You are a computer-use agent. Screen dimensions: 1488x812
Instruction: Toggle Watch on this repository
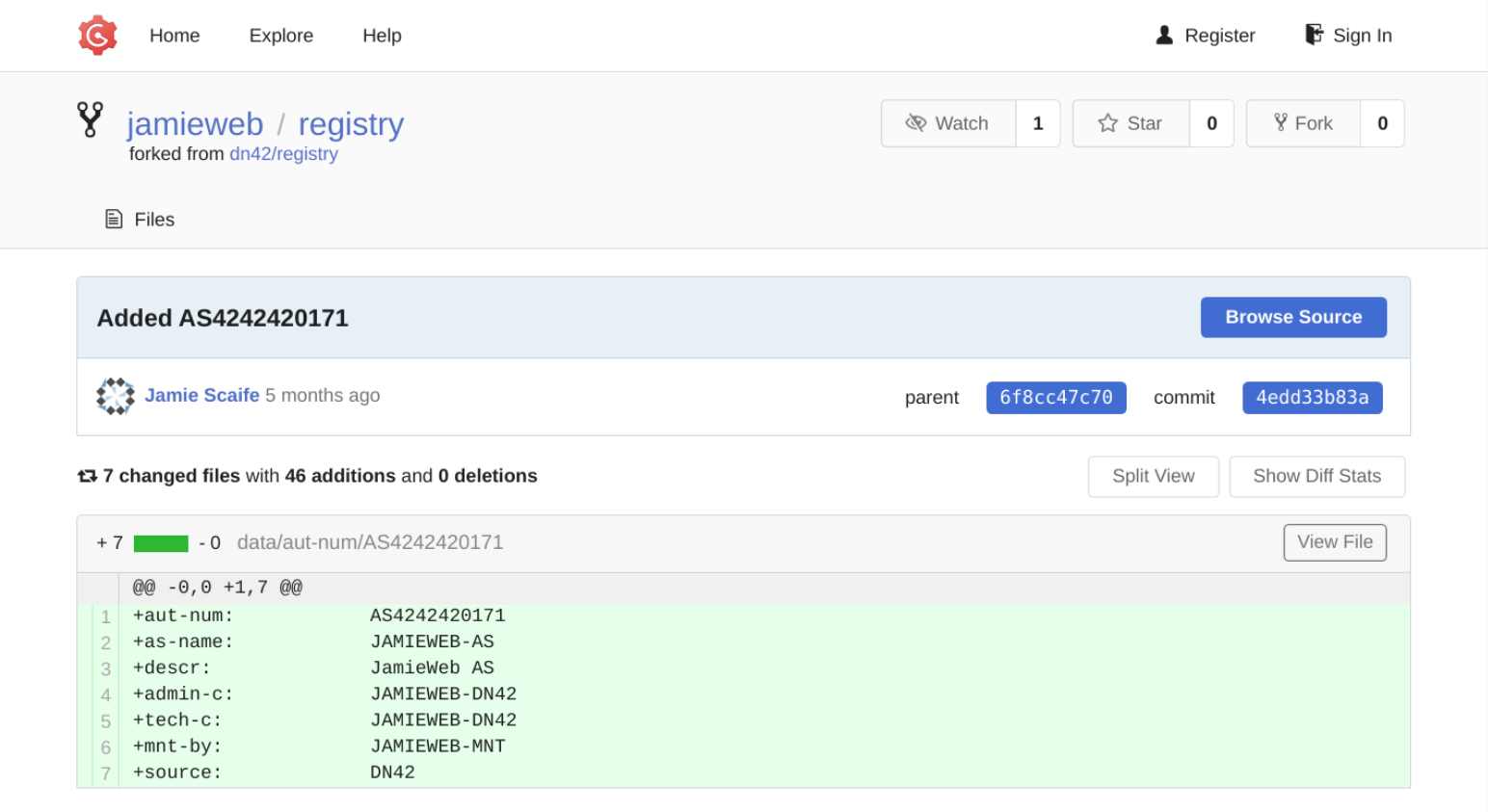(947, 123)
